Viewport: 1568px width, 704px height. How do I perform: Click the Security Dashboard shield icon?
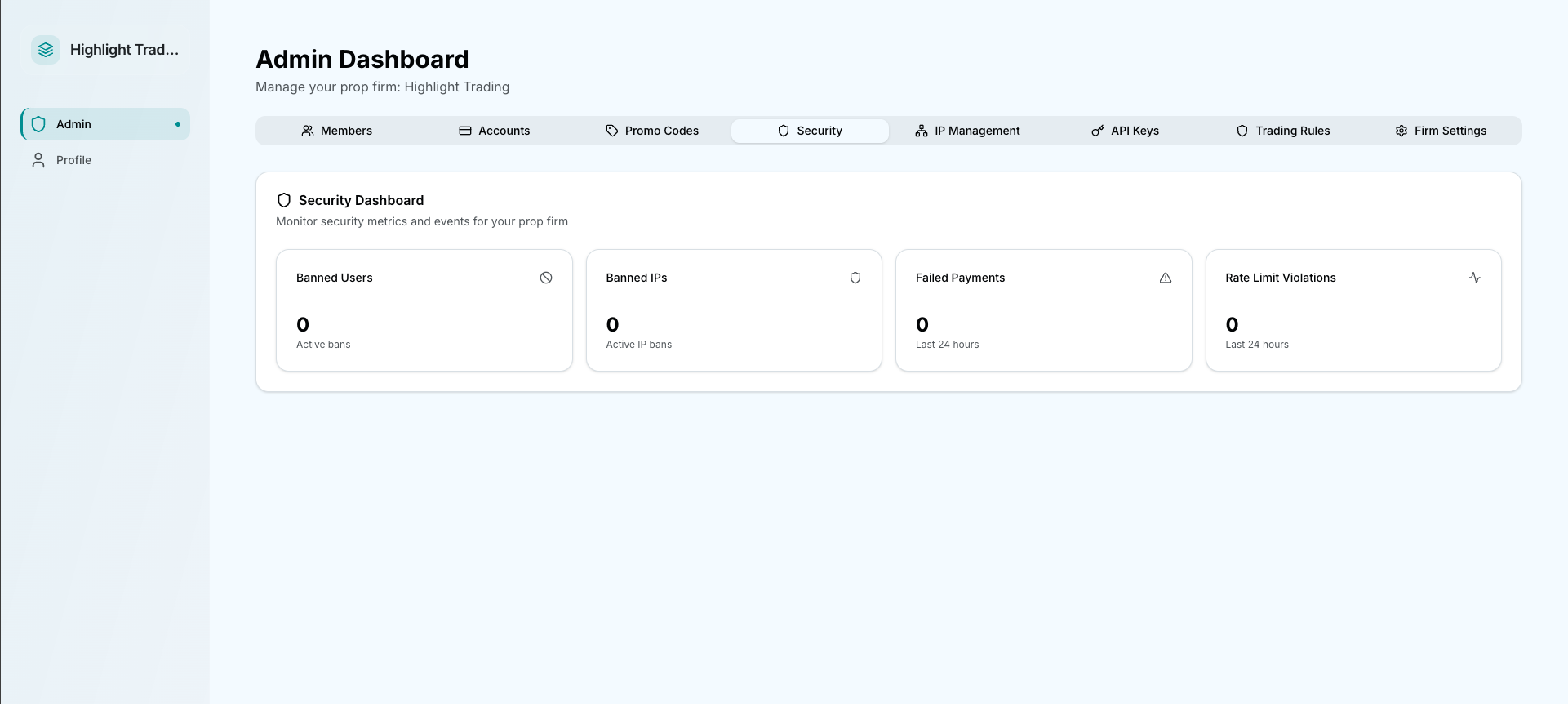pyautogui.click(x=284, y=200)
